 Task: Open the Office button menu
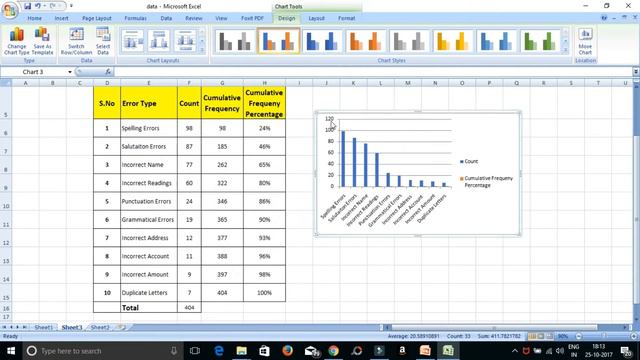[10, 10]
